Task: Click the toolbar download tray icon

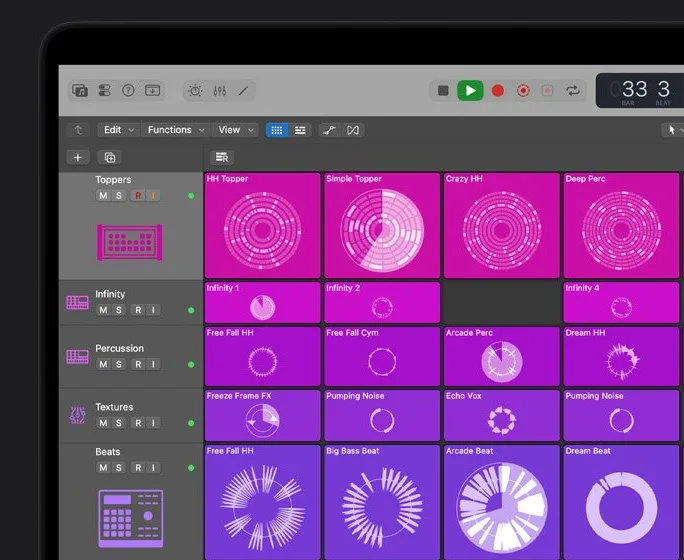Action: 152,91
